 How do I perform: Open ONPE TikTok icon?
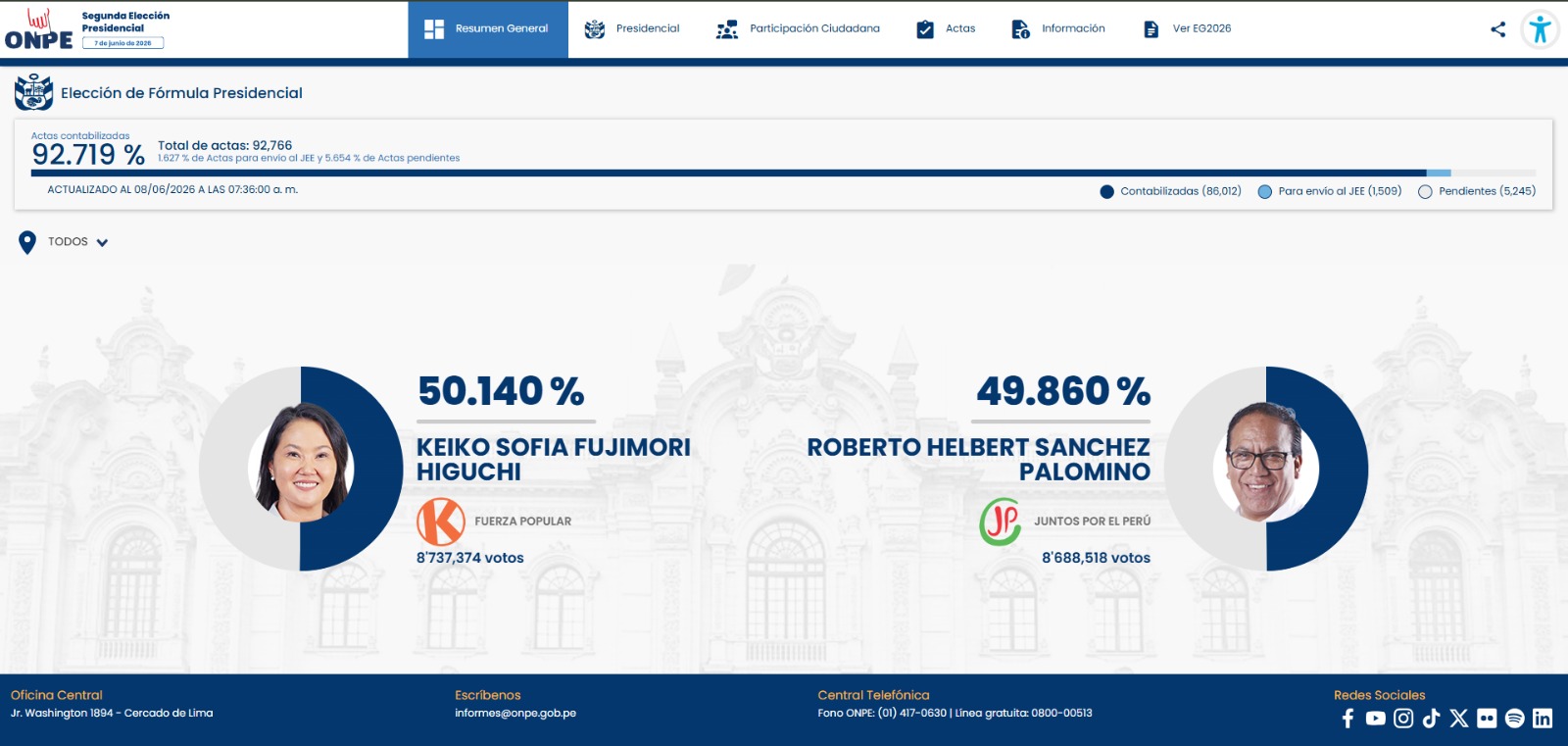click(x=1431, y=719)
